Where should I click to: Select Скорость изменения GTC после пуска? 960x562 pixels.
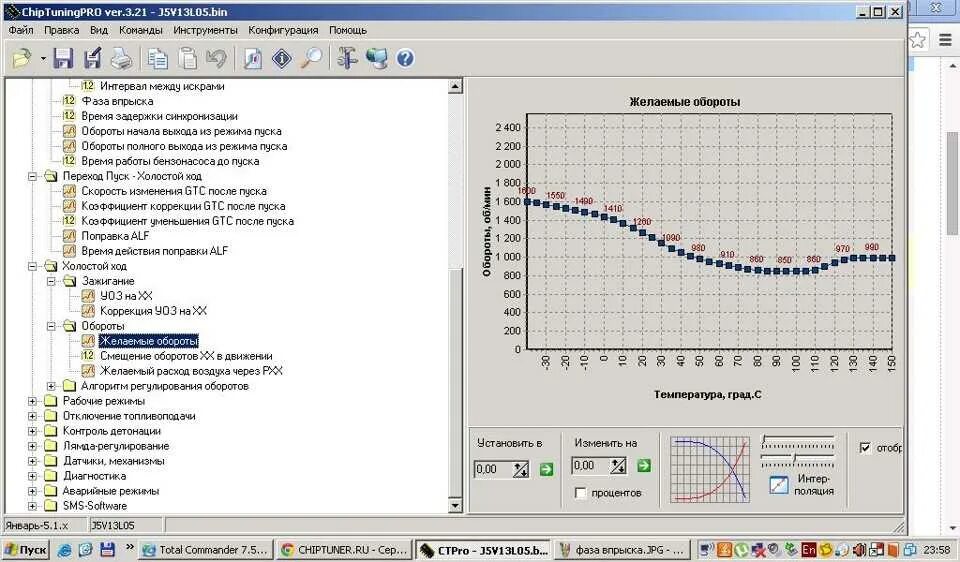[x=174, y=191]
